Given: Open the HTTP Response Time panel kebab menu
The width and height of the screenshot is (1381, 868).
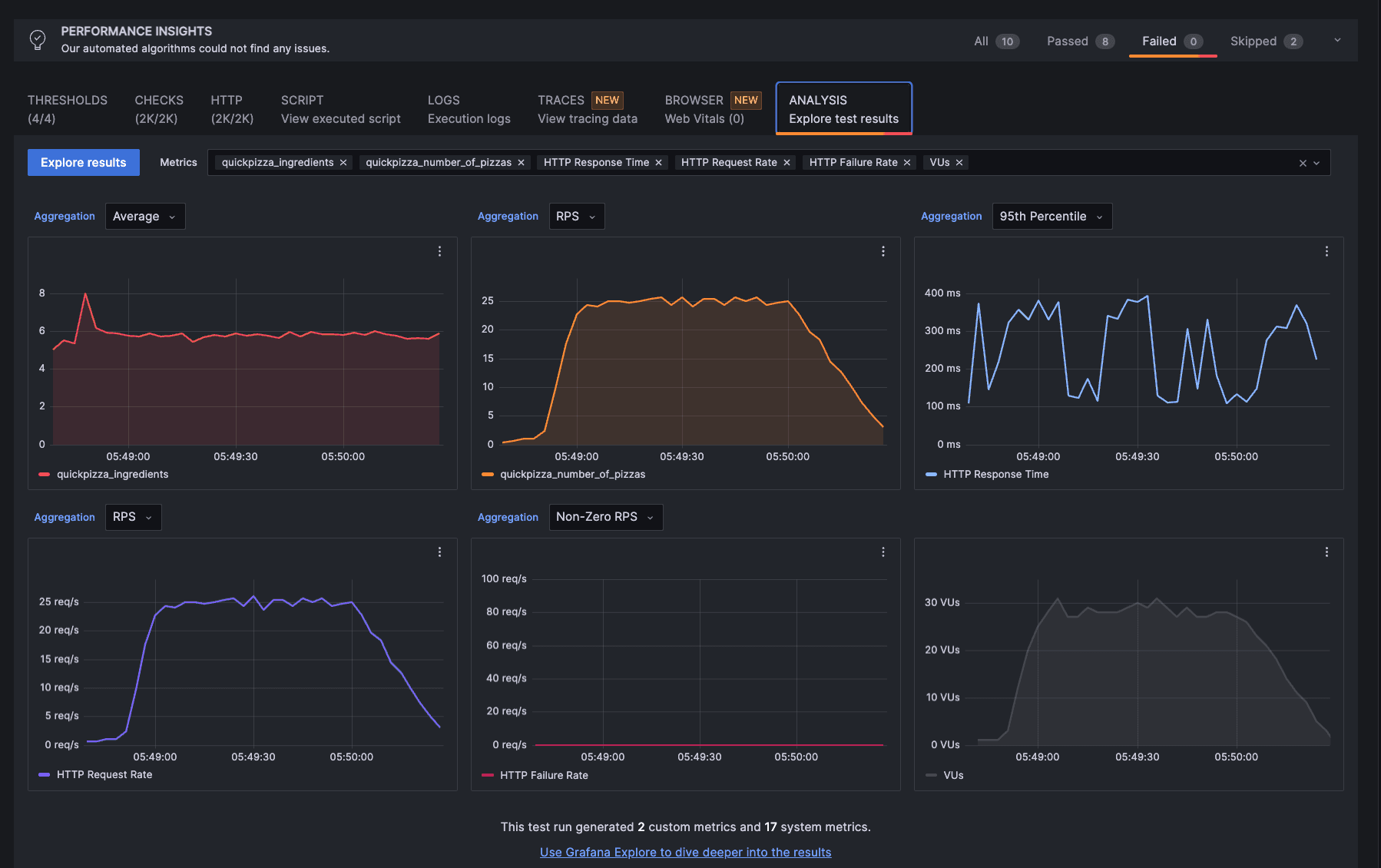Looking at the screenshot, I should pos(1326,251).
